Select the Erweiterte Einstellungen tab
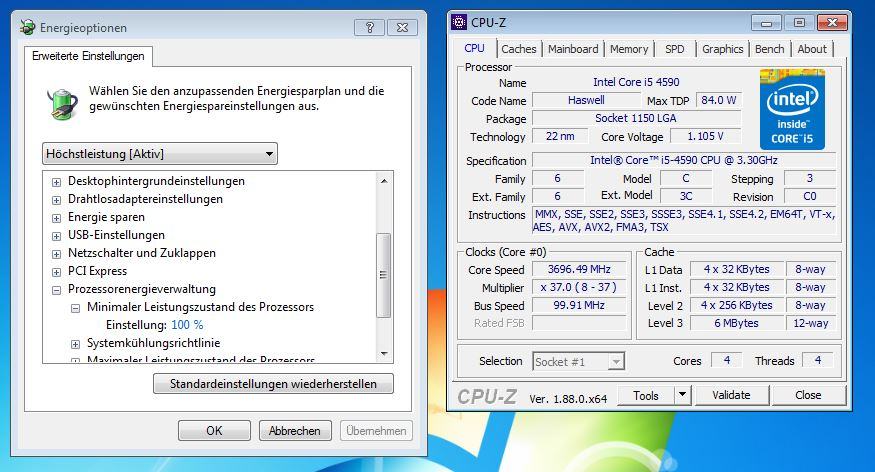 click(88, 56)
